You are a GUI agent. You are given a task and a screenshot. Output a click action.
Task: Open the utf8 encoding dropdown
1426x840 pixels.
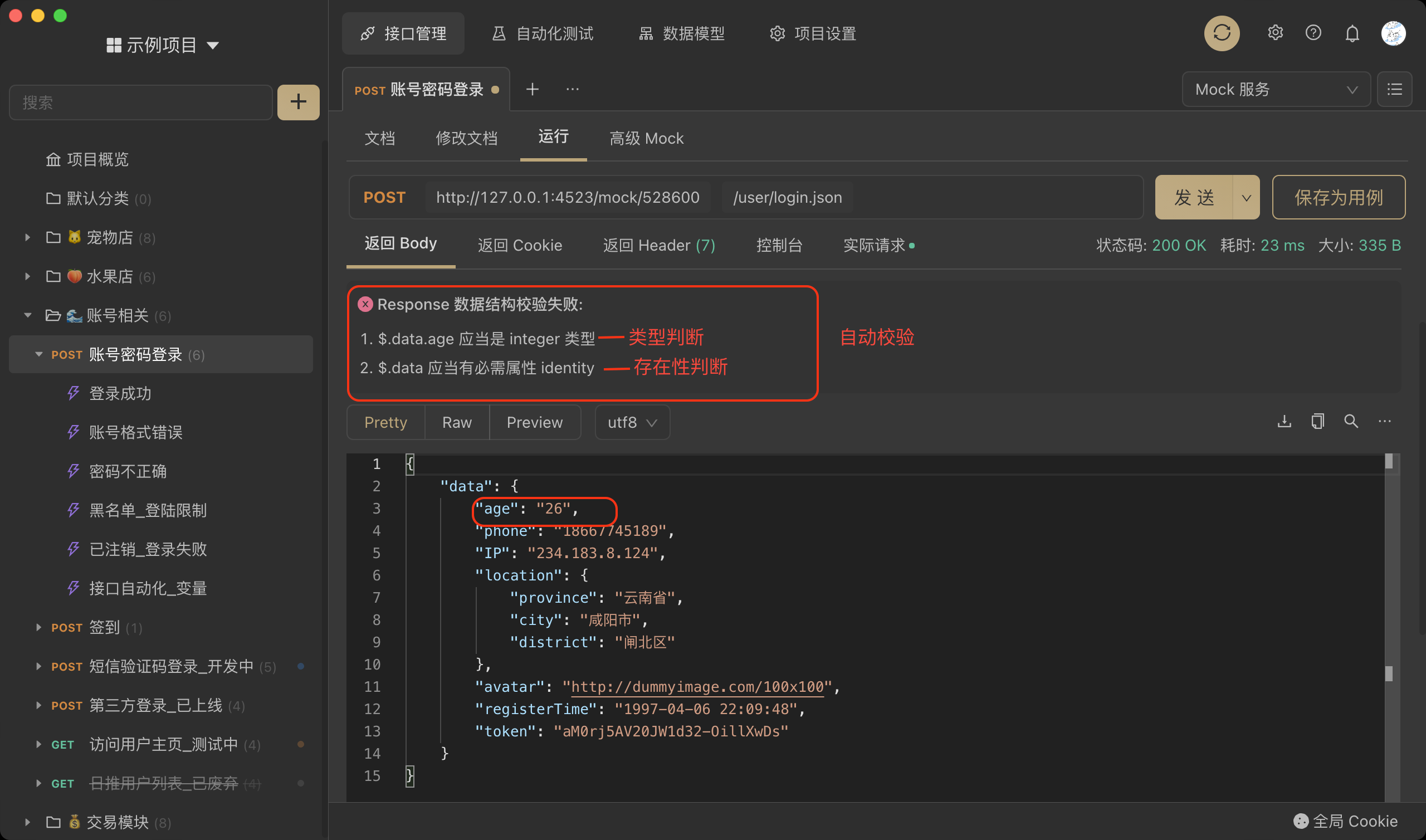click(632, 422)
